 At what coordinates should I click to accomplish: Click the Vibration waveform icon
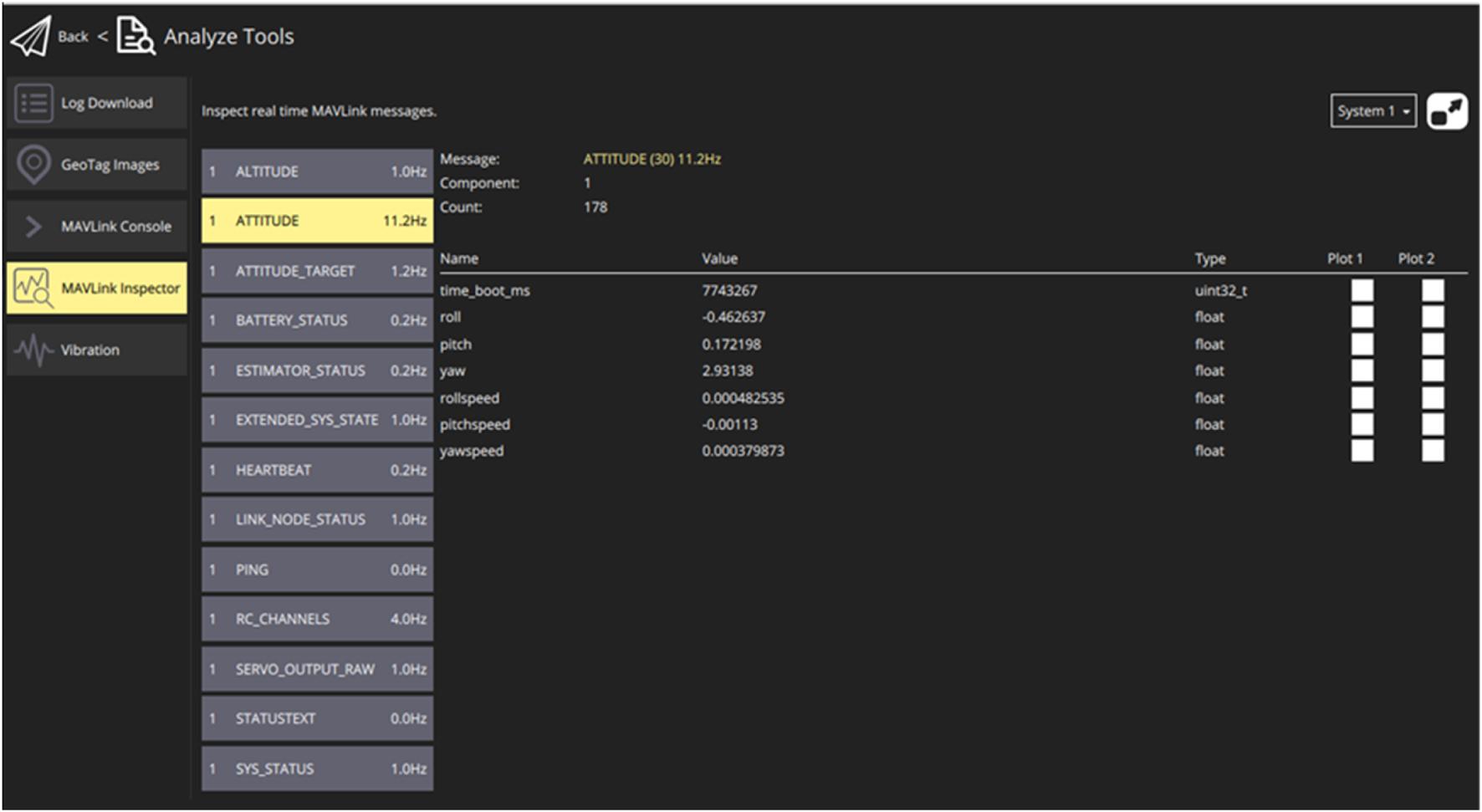(x=33, y=350)
